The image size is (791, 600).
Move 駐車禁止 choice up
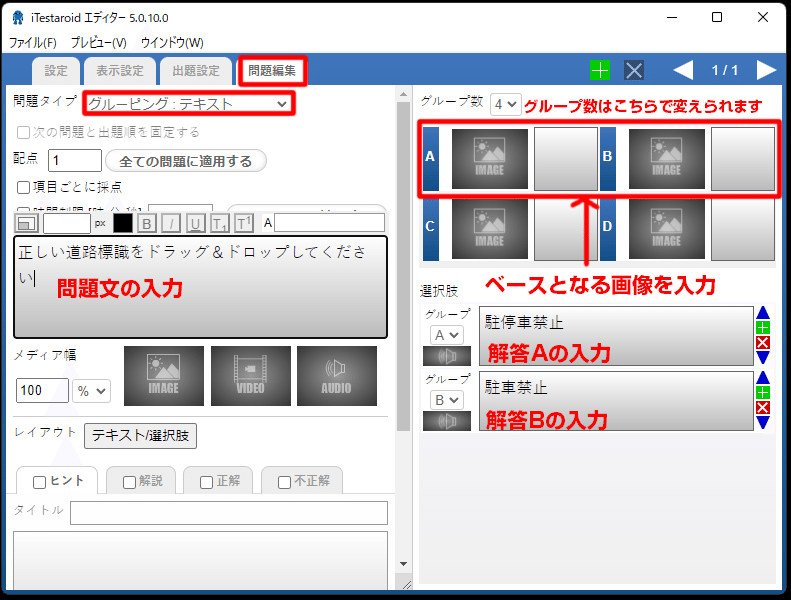[x=763, y=377]
